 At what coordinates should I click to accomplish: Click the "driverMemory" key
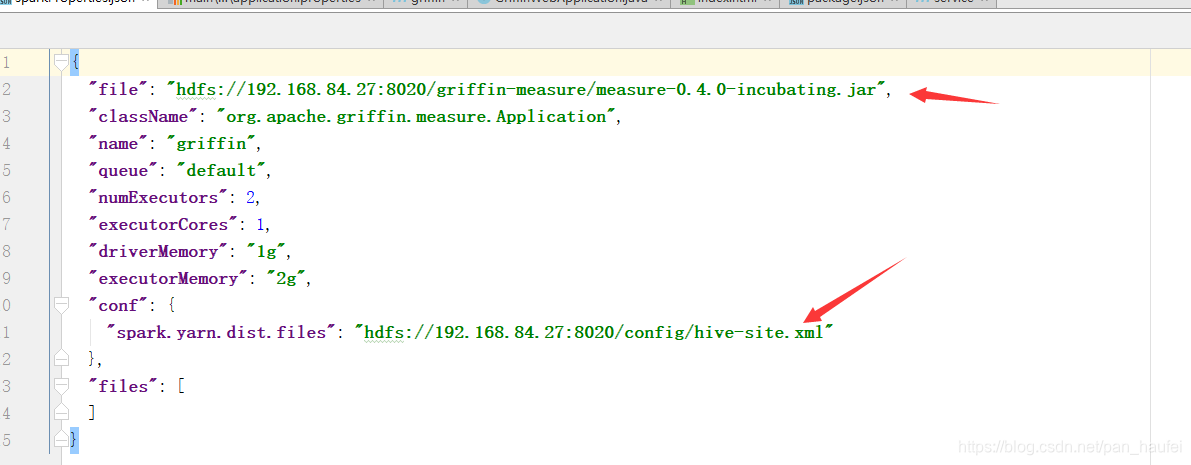click(x=159, y=251)
